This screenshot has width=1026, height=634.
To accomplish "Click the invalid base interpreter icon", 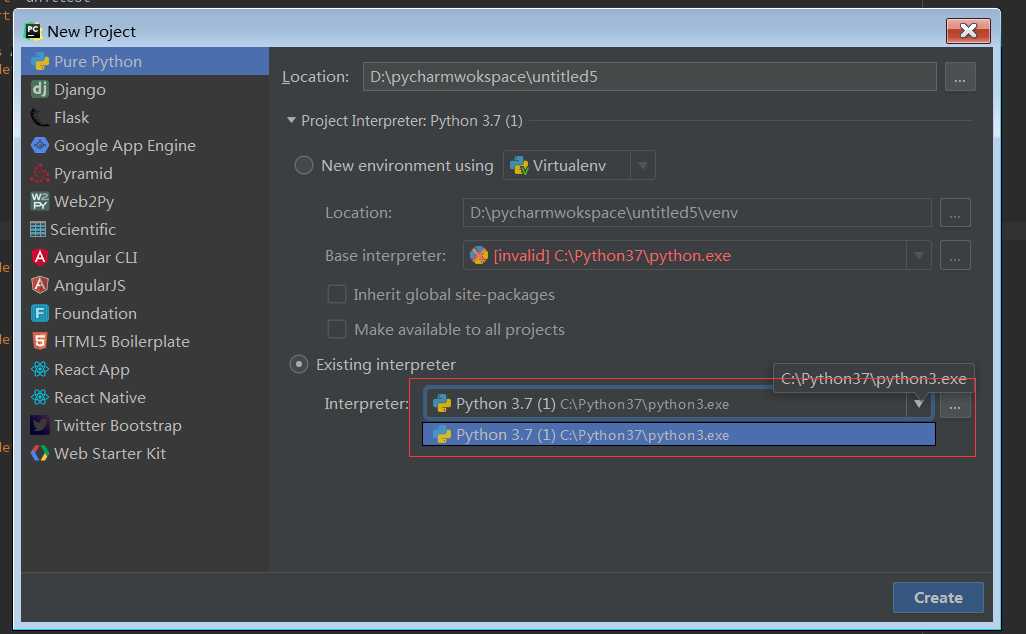I will tap(479, 255).
